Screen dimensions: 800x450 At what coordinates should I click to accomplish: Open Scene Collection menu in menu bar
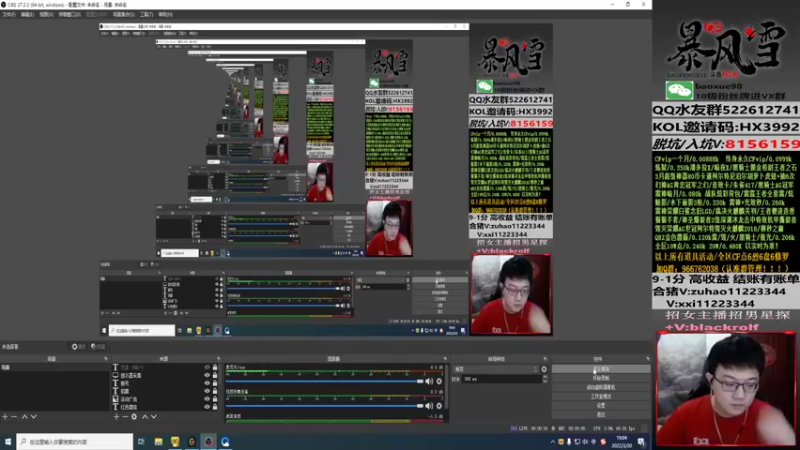click(123, 14)
